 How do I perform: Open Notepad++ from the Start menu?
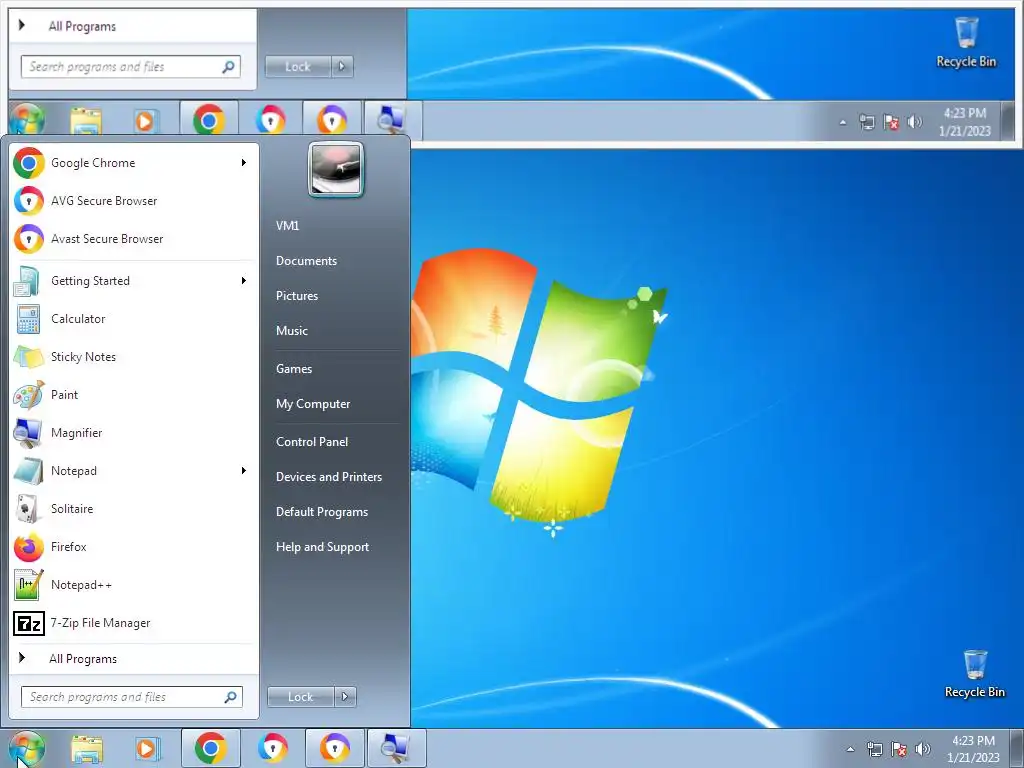pyautogui.click(x=134, y=584)
